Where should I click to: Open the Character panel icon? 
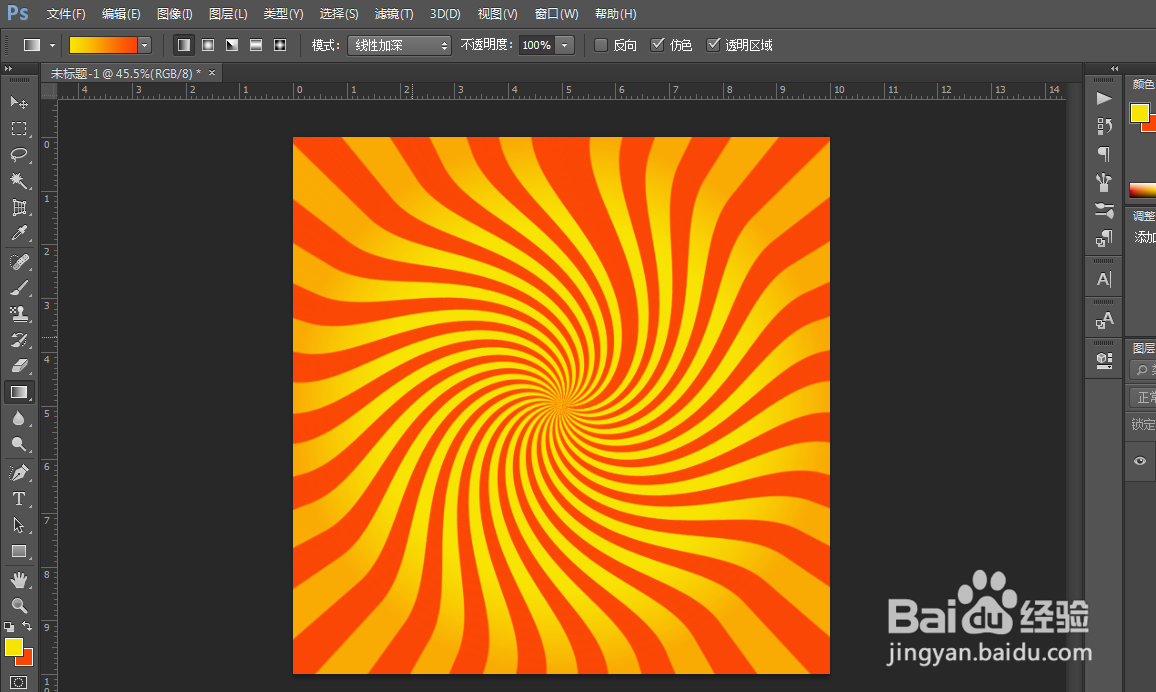pos(1104,279)
